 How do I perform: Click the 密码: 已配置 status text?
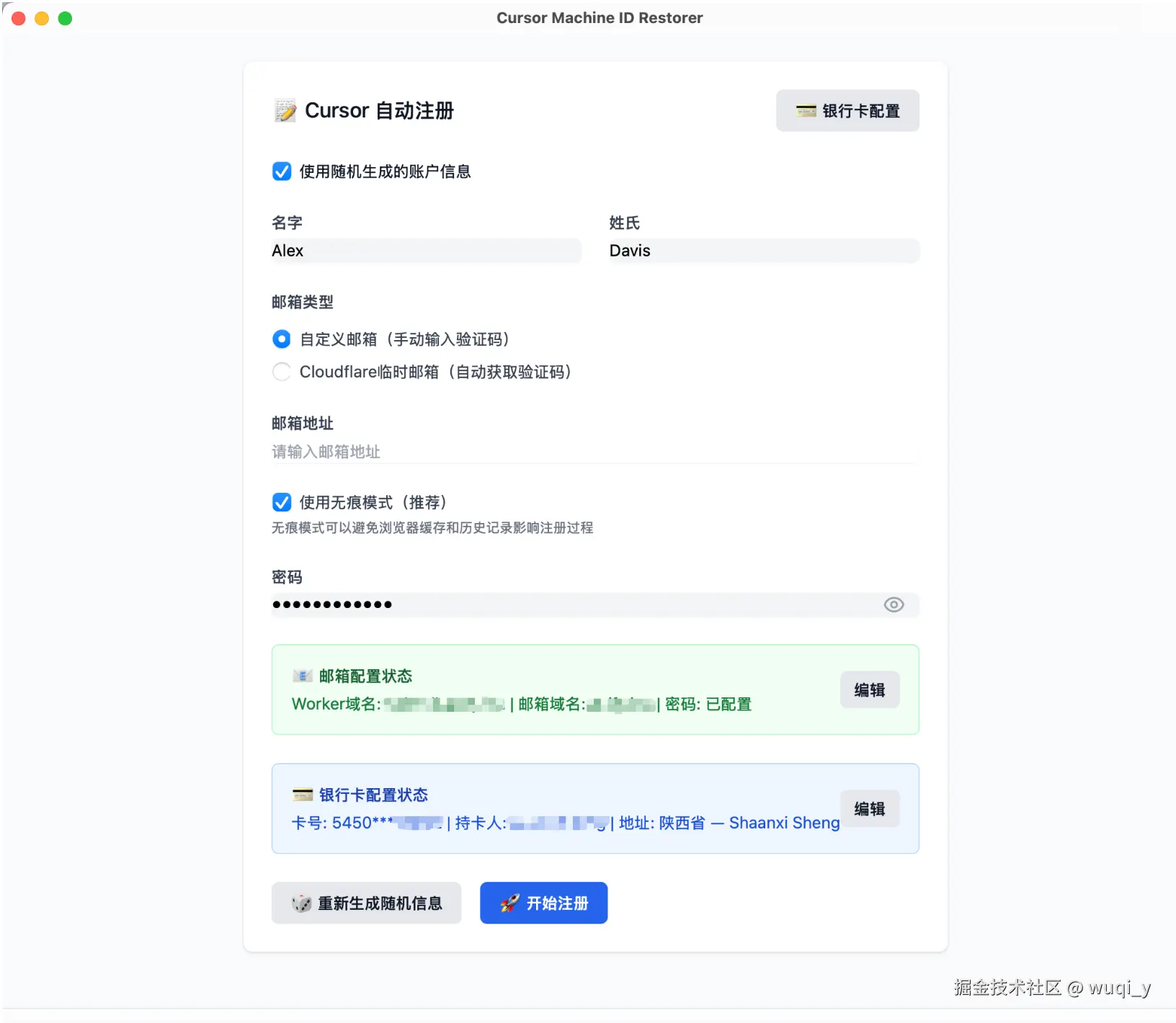coord(708,704)
